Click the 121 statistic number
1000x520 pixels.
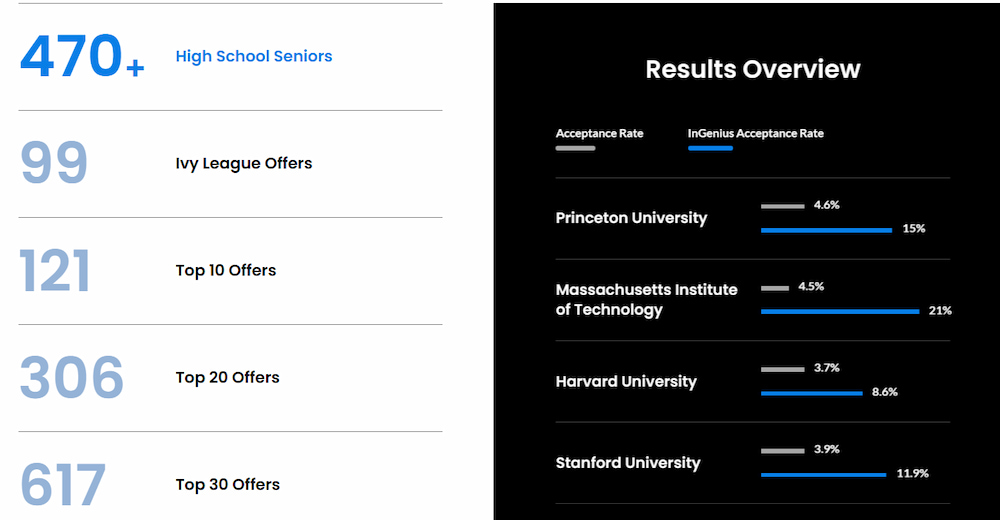(x=55, y=270)
